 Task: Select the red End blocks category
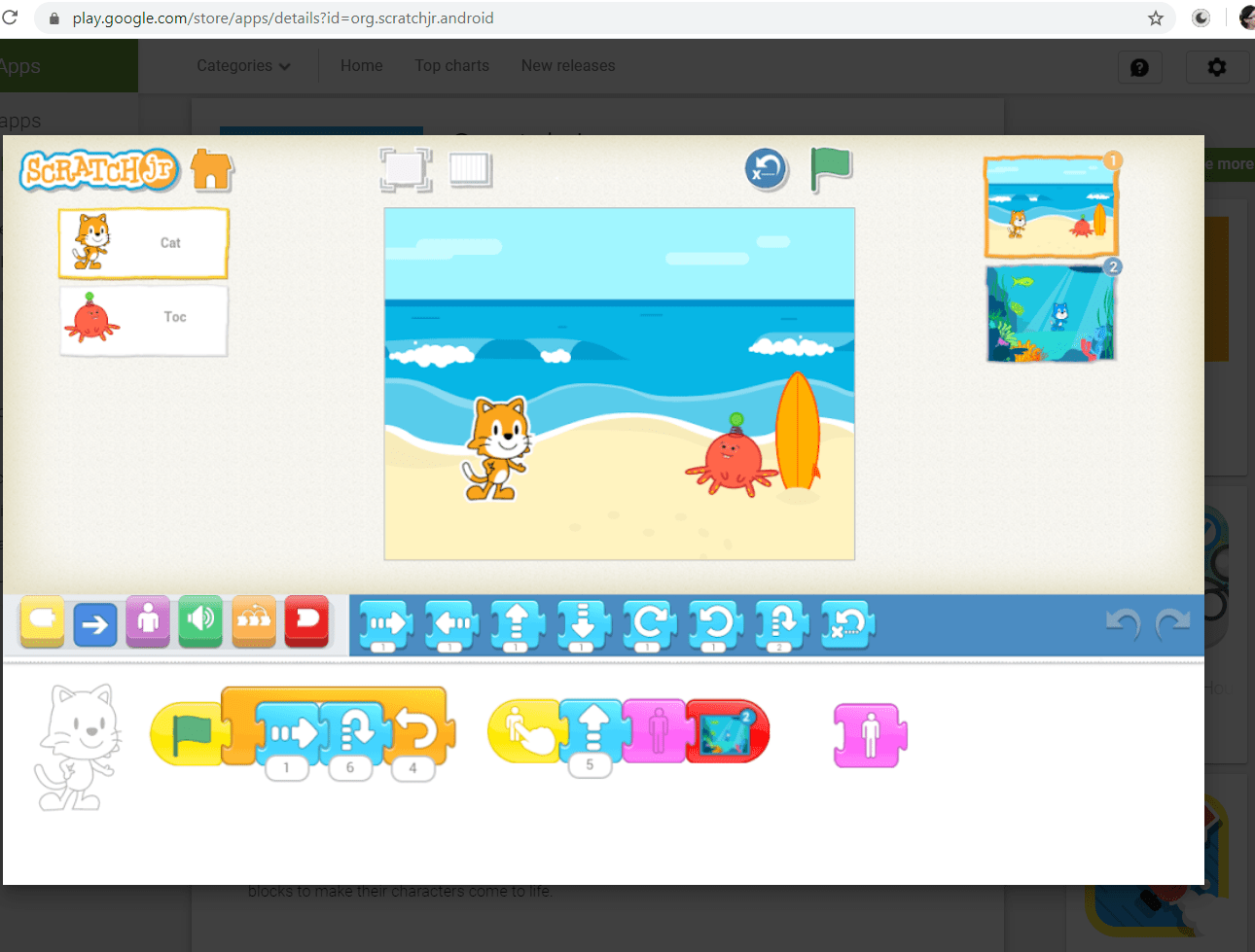pos(306,622)
